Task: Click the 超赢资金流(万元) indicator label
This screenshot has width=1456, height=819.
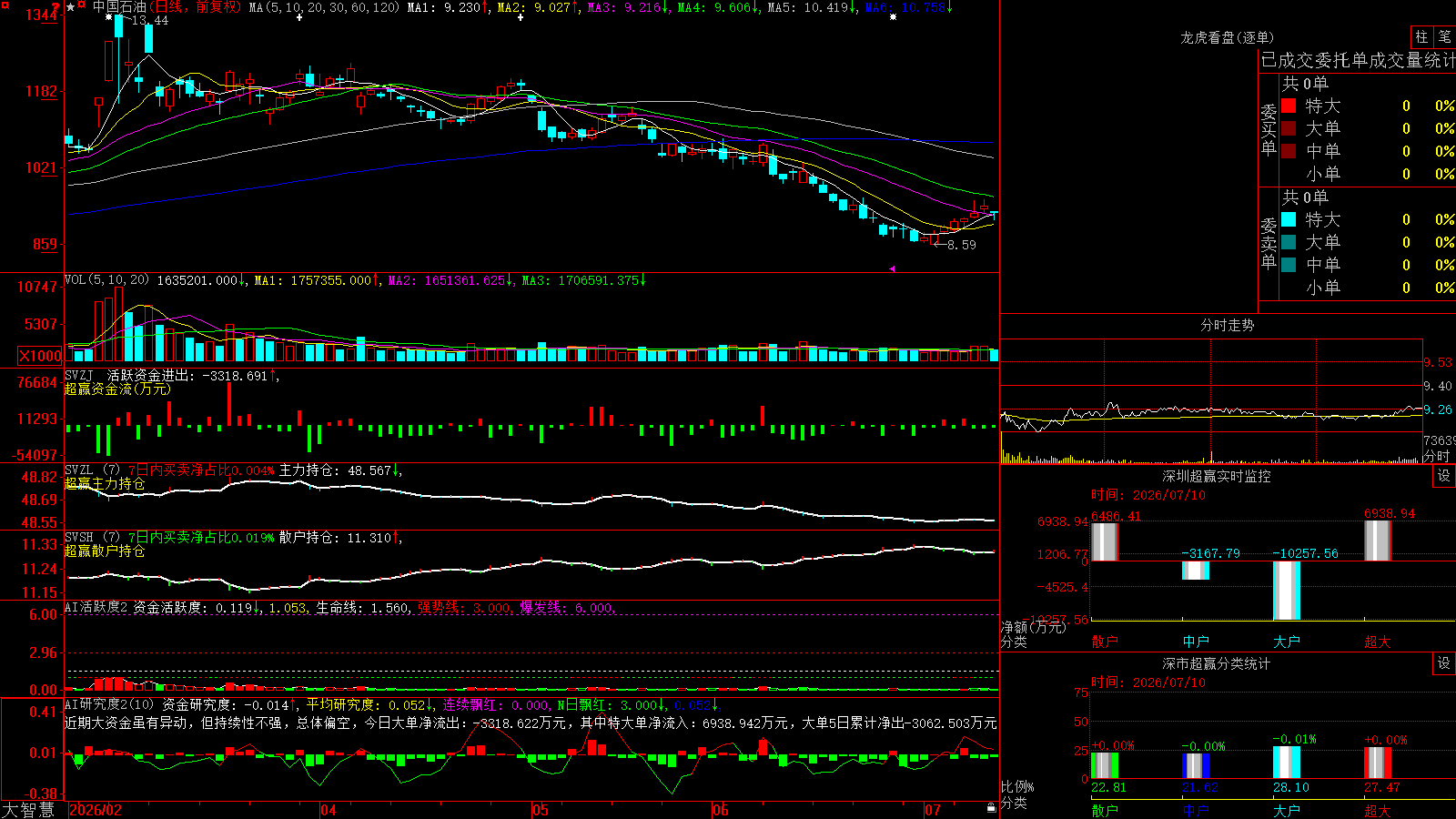Action: pyautogui.click(x=117, y=389)
